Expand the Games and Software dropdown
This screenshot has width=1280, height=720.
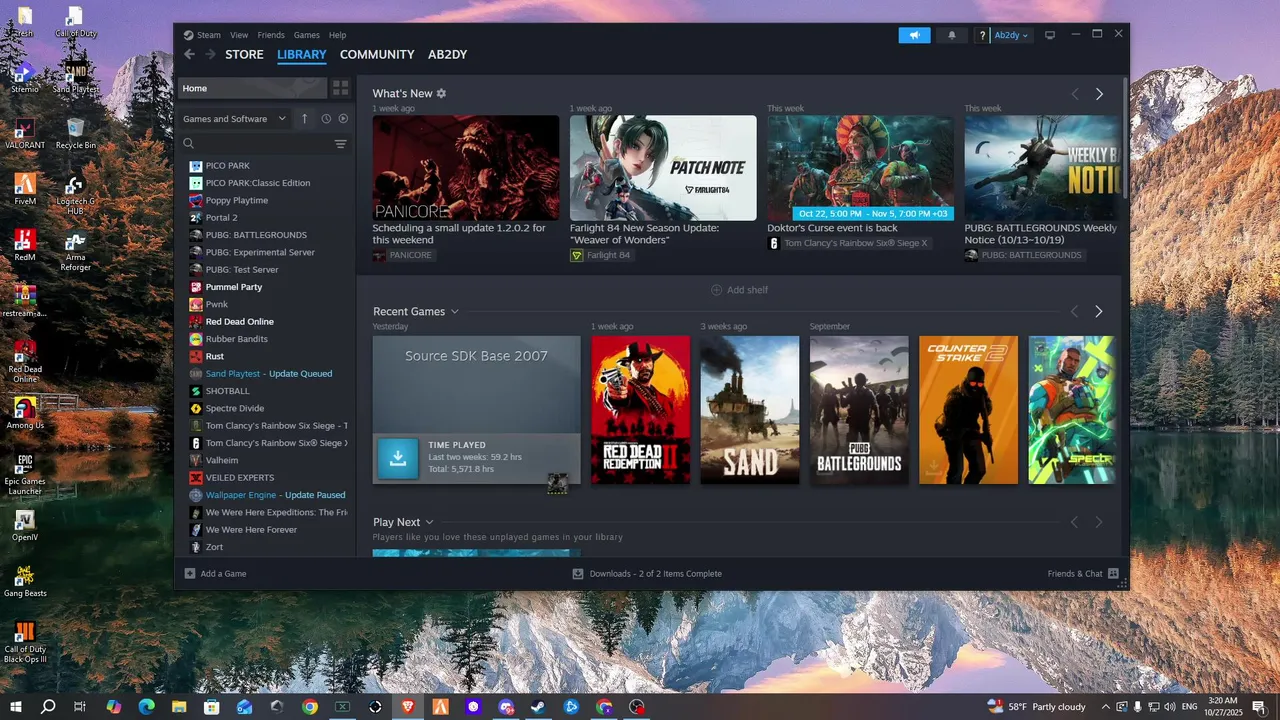coord(235,118)
